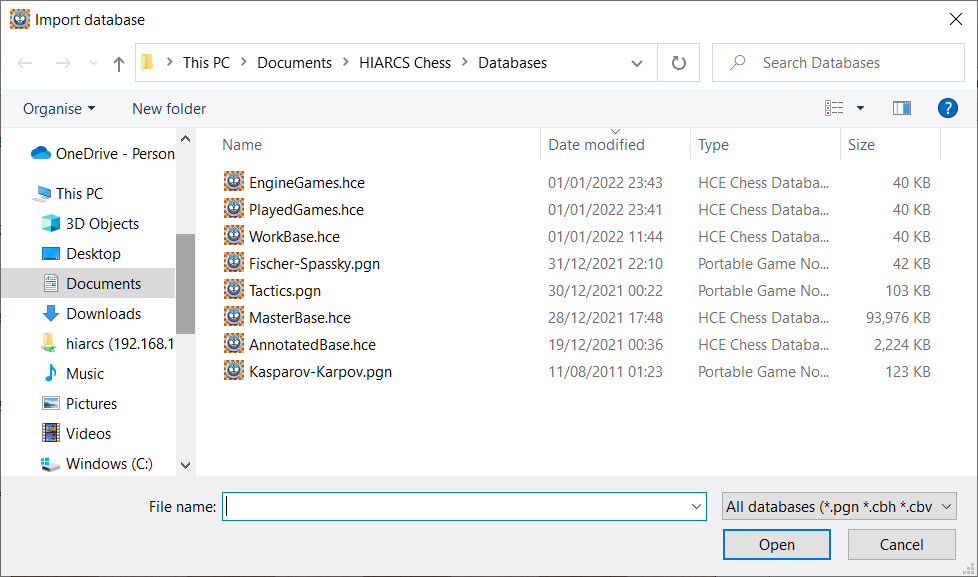Expand the address bar history dropdown
Viewport: 978px width, 577px height.
click(x=637, y=63)
